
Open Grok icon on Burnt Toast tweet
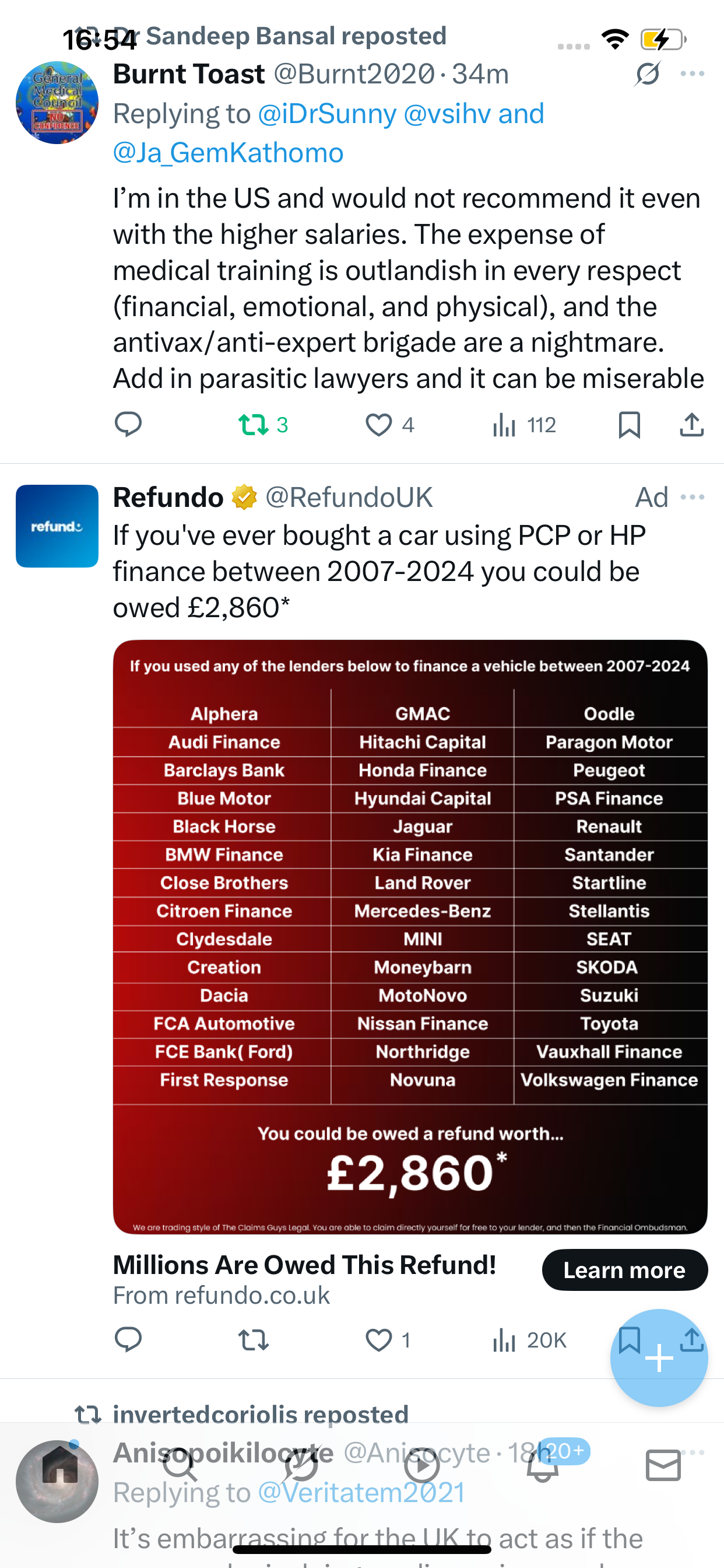click(647, 74)
